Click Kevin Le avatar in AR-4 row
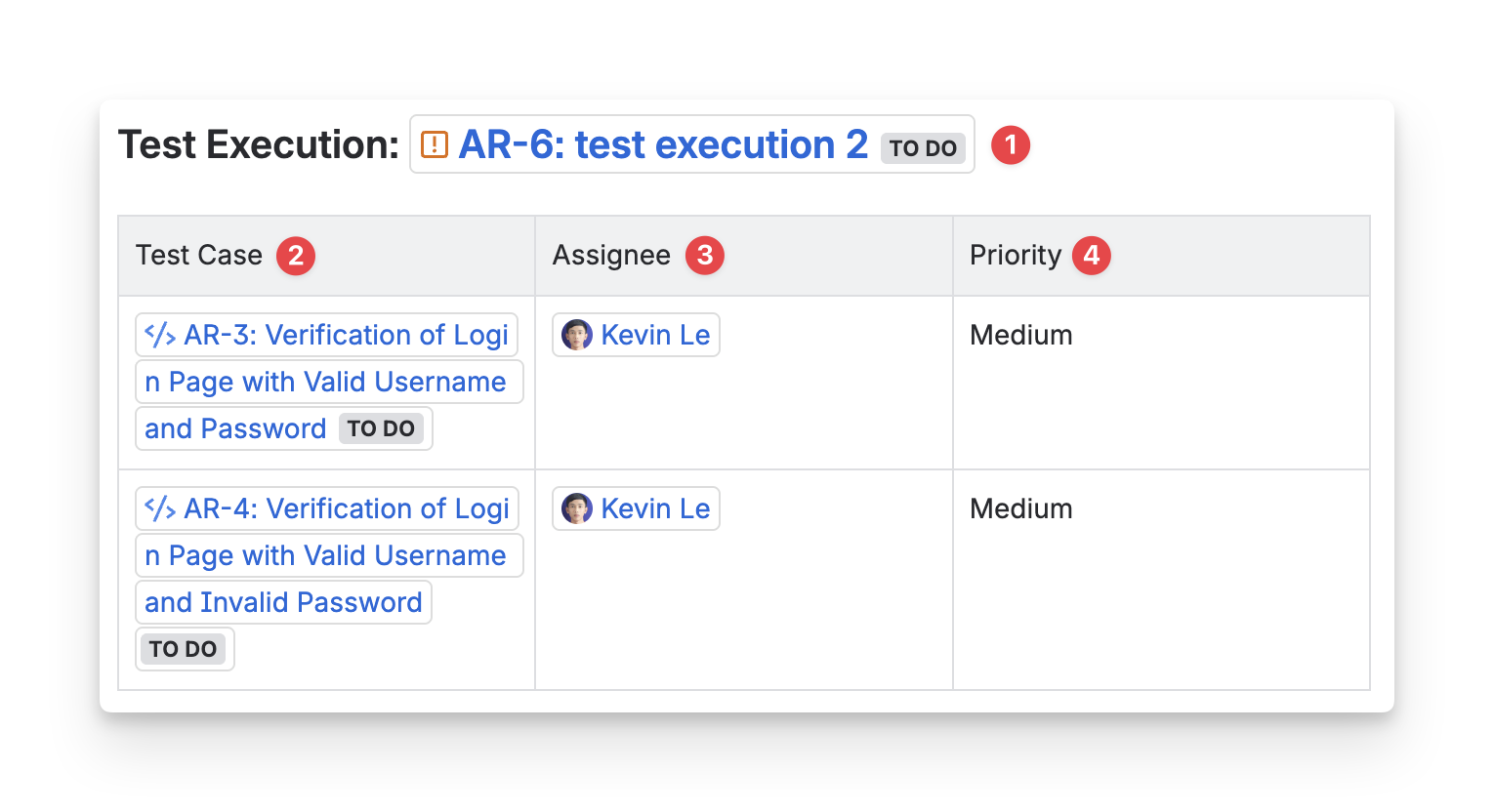 tap(577, 508)
